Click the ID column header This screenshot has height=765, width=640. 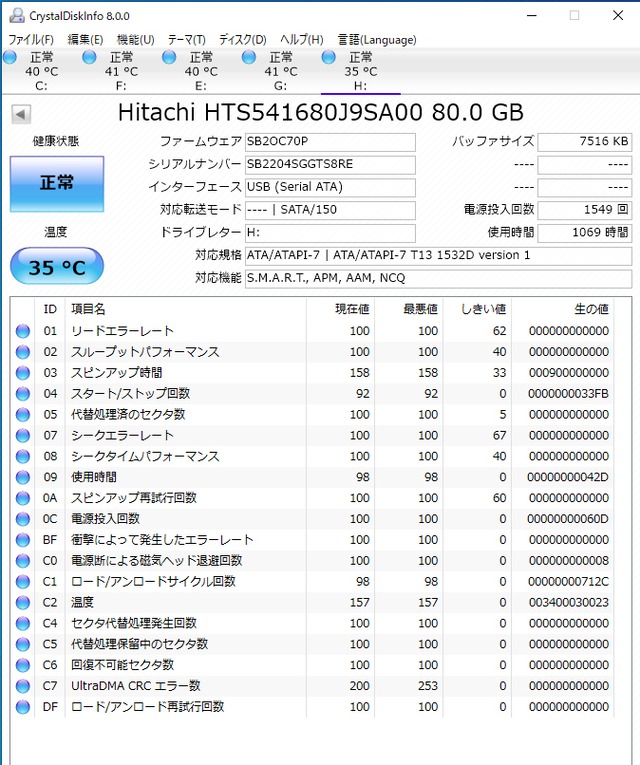[x=50, y=309]
